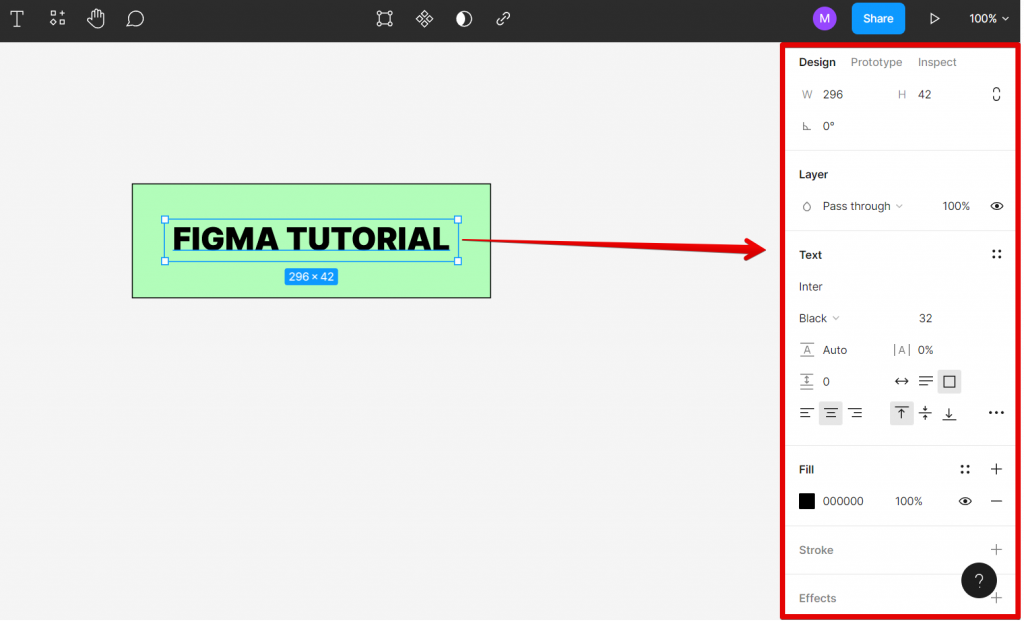Screen dimensions: 1024x622
Task: Toggle visibility of the black fill
Action: (x=964, y=501)
